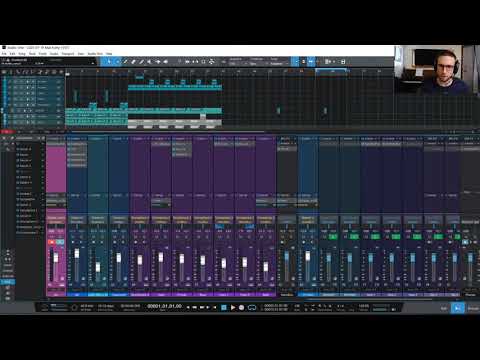Screen dimensions: 480x360
Task: Select the Listen tool in the toolbar
Action: coord(166,62)
